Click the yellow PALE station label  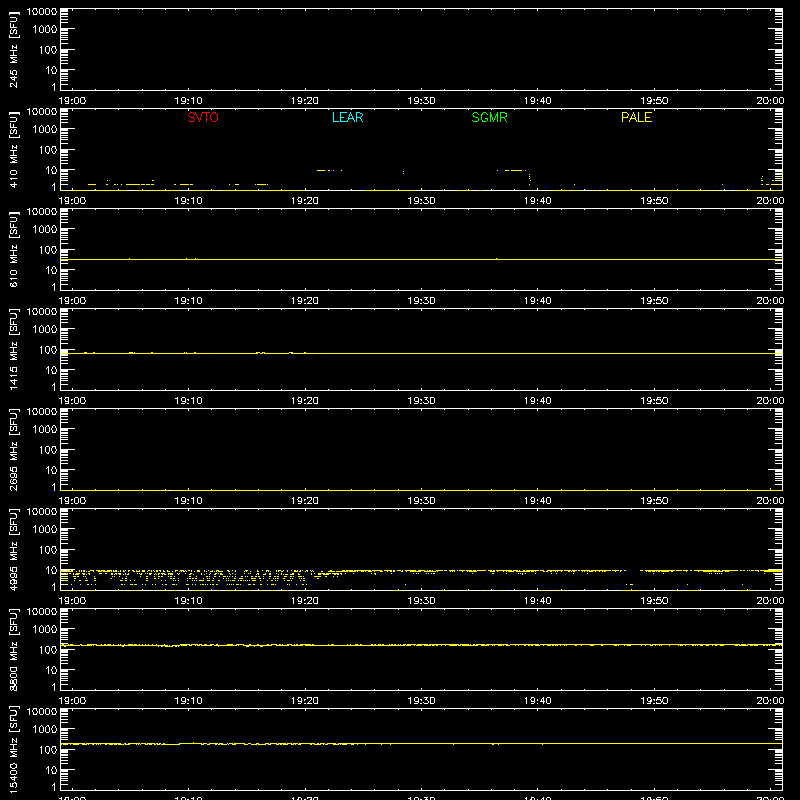(636, 117)
